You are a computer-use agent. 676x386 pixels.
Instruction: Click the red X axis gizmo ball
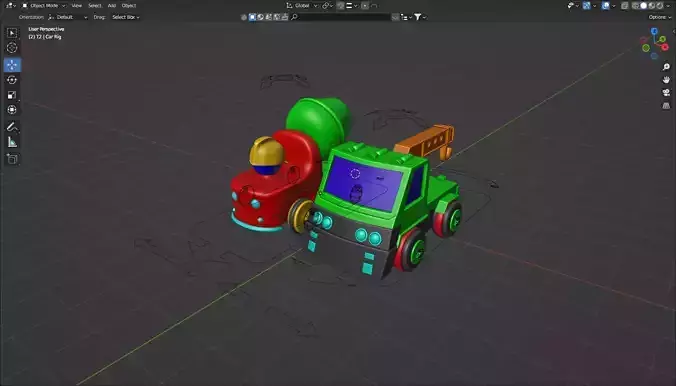coord(665,47)
